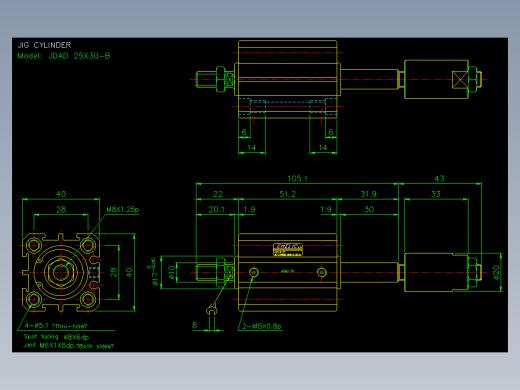Click the M8X1.25p thread callout
This screenshot has height=390, width=520.
click(122, 209)
